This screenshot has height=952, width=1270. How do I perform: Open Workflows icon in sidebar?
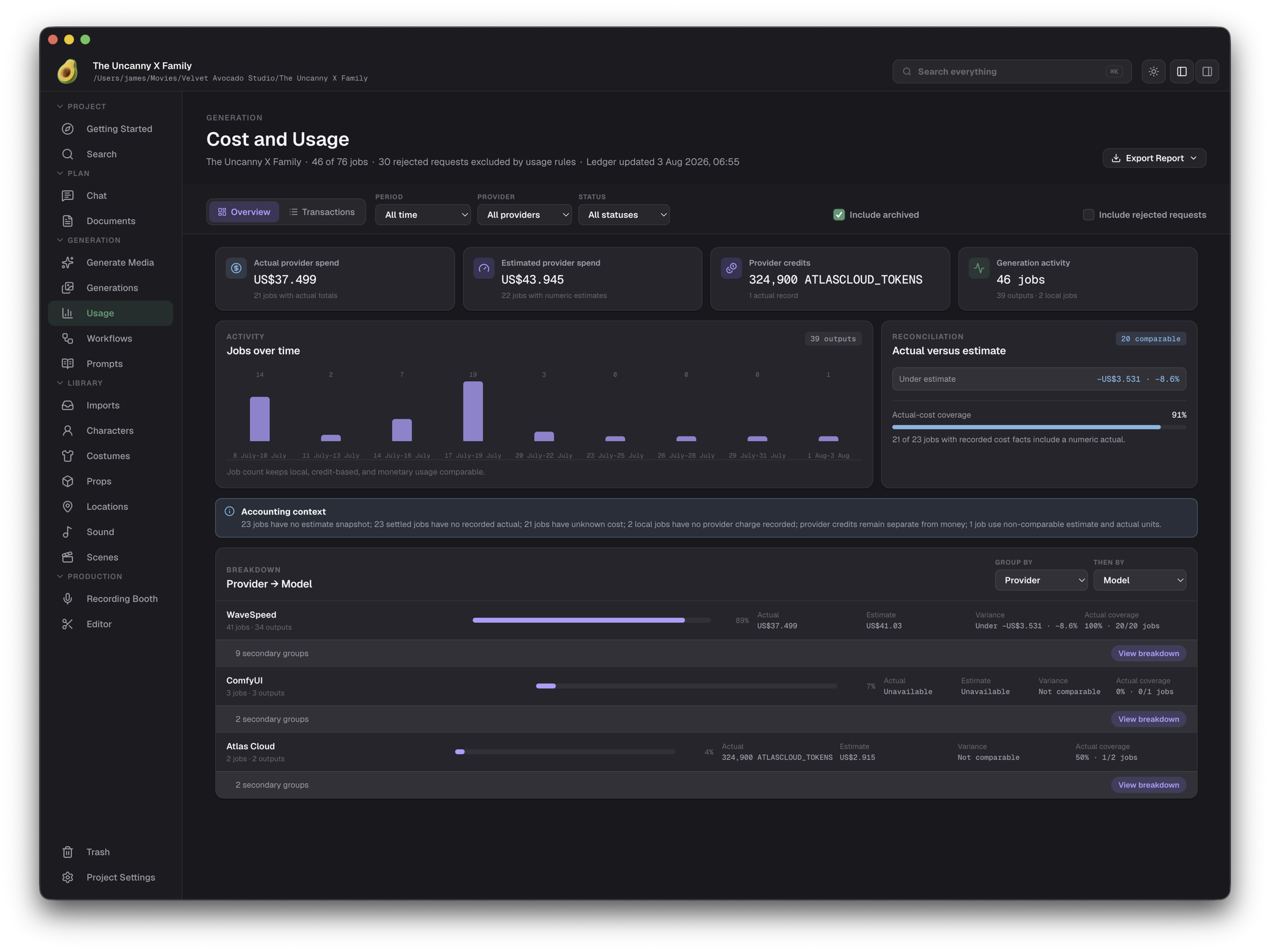(68, 338)
